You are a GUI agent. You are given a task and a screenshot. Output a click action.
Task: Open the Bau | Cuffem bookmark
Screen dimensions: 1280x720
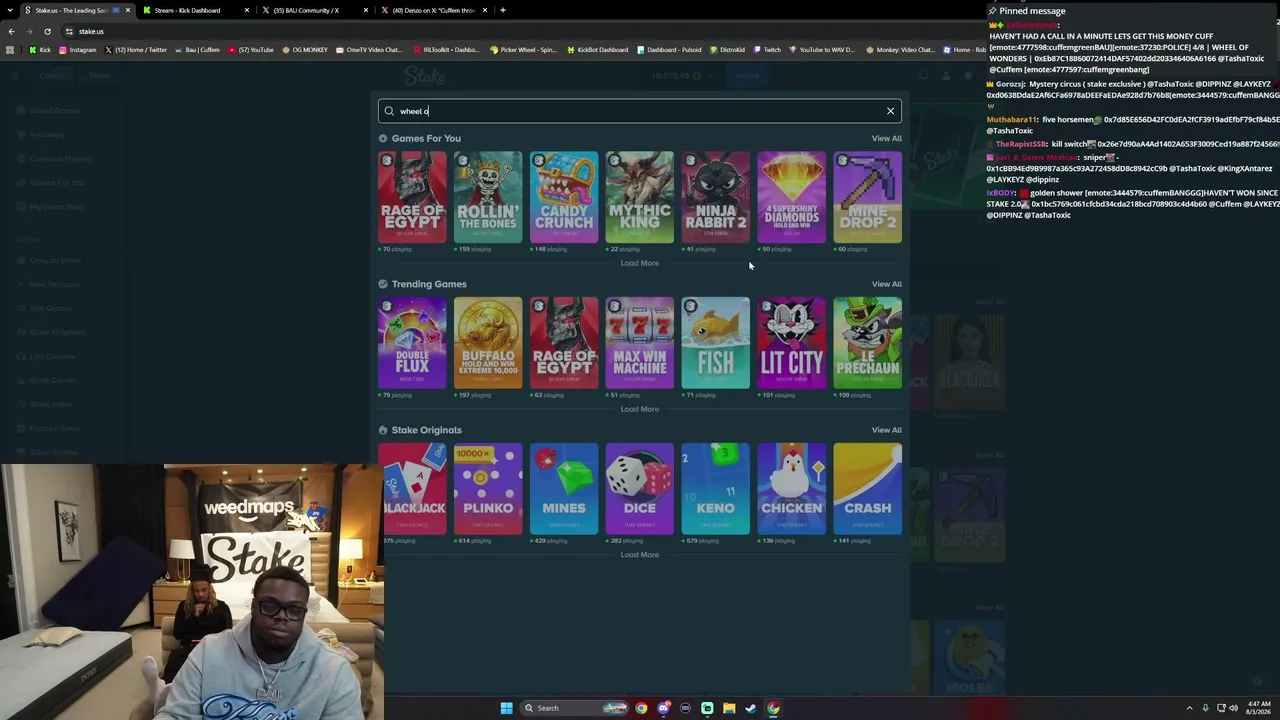point(198,49)
